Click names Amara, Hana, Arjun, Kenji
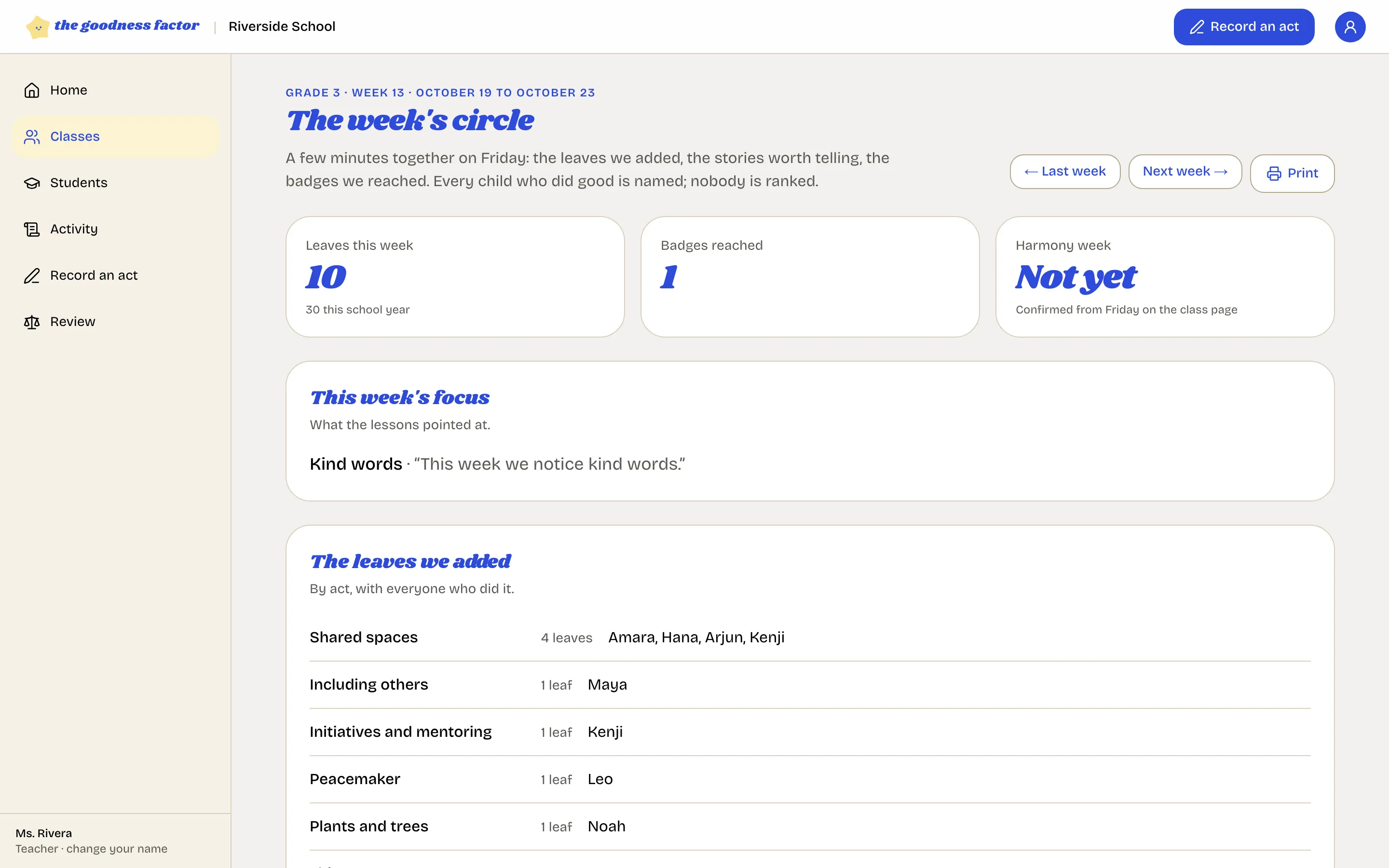Viewport: 1389px width, 868px height. click(x=696, y=637)
